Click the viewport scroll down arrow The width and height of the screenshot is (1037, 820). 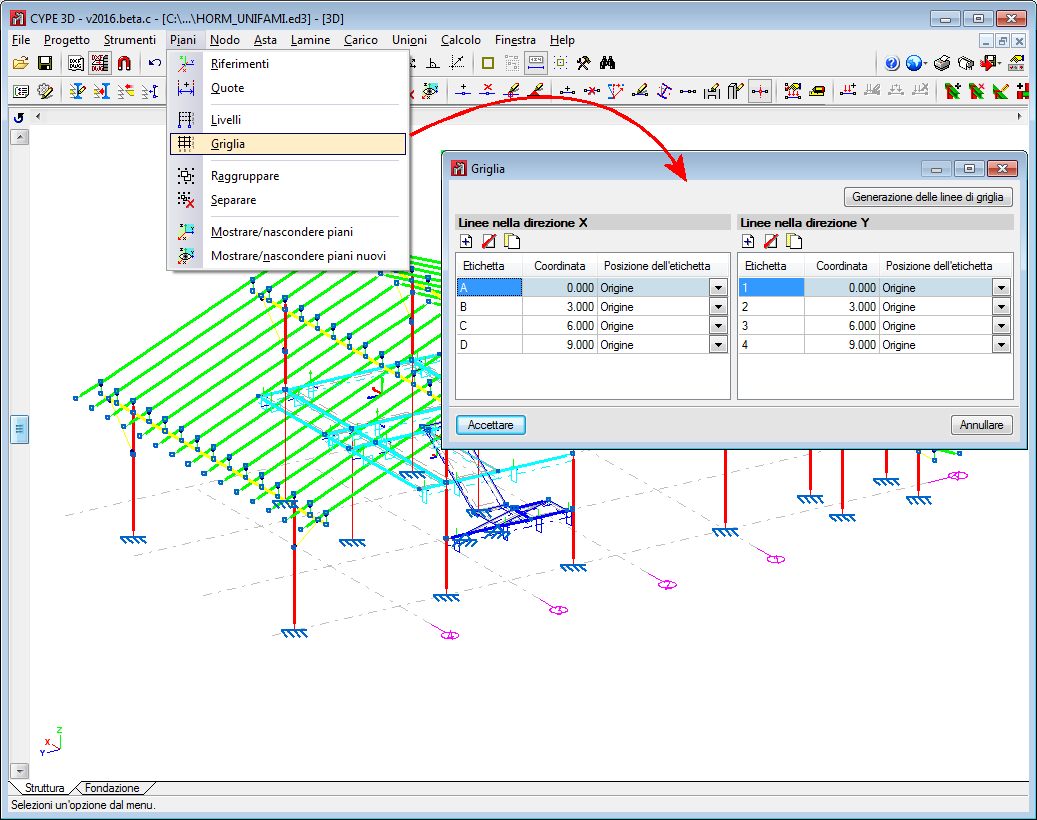[20, 771]
